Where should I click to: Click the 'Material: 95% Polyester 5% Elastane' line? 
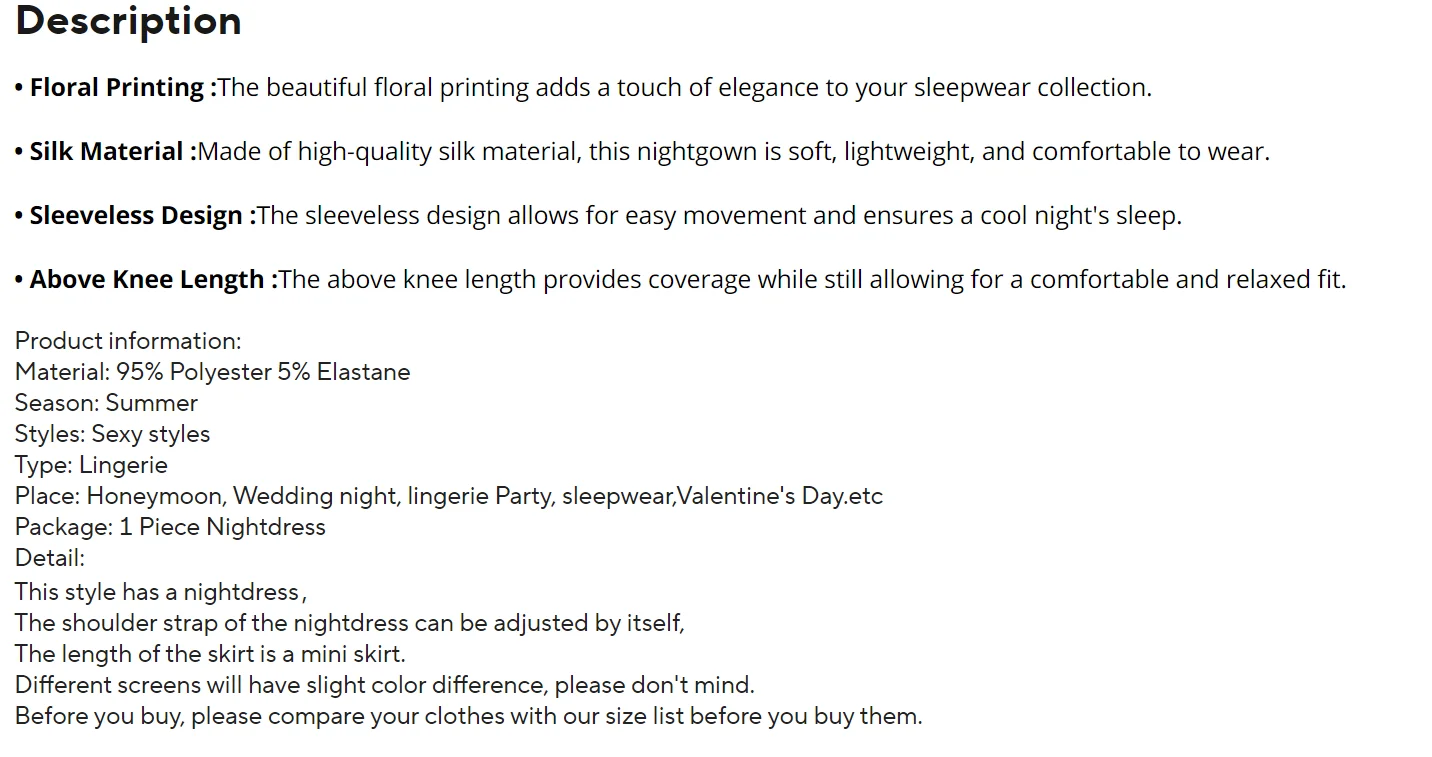coord(212,372)
